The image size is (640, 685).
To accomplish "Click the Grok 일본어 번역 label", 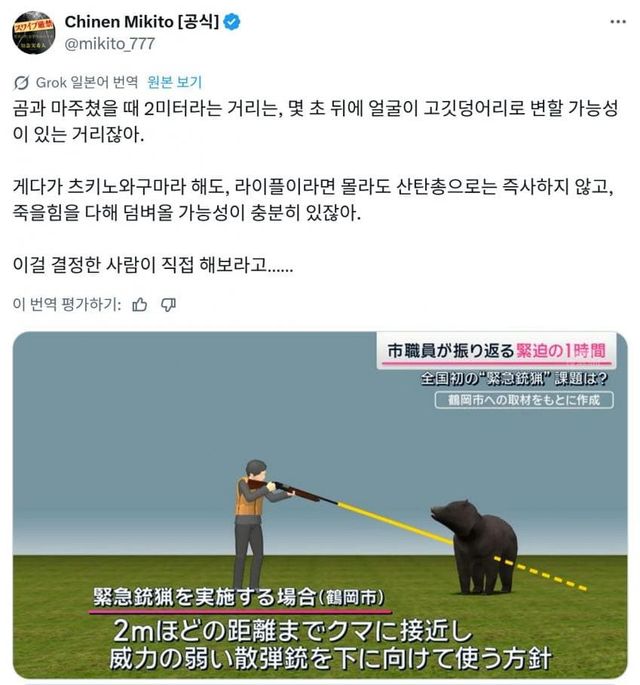I will (86, 82).
